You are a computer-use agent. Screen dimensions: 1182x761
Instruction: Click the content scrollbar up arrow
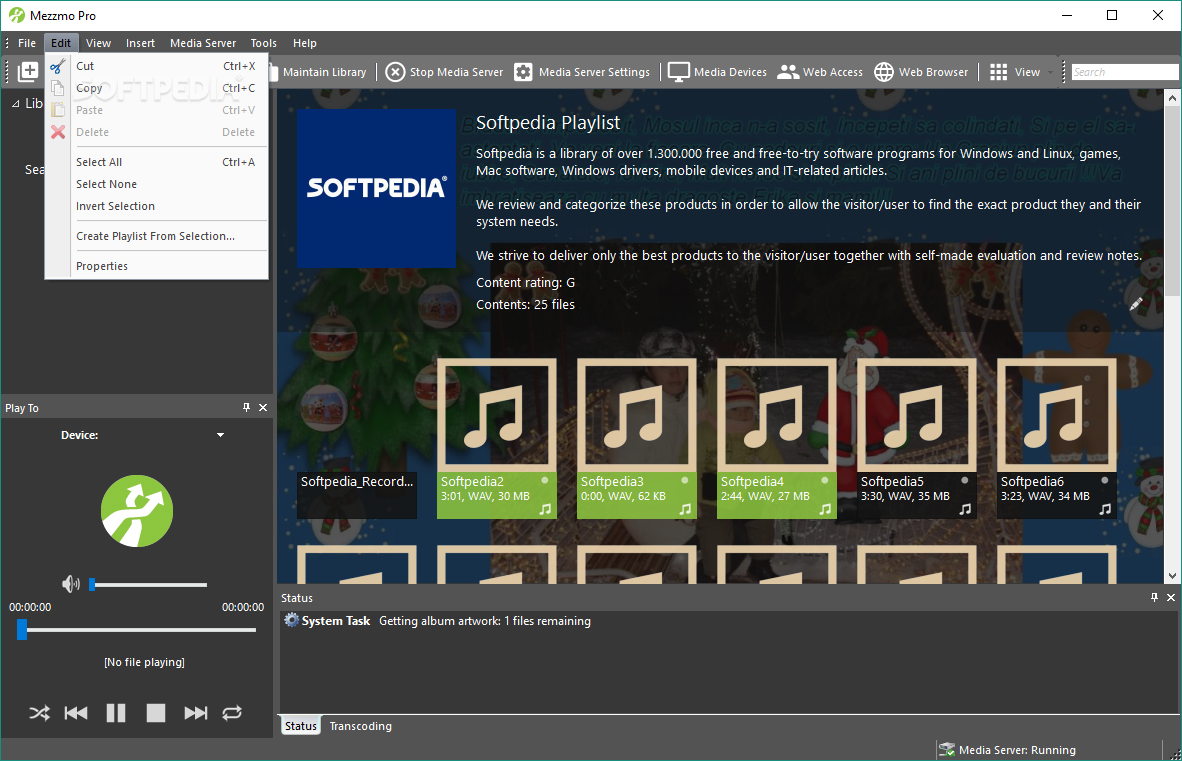[1172, 98]
